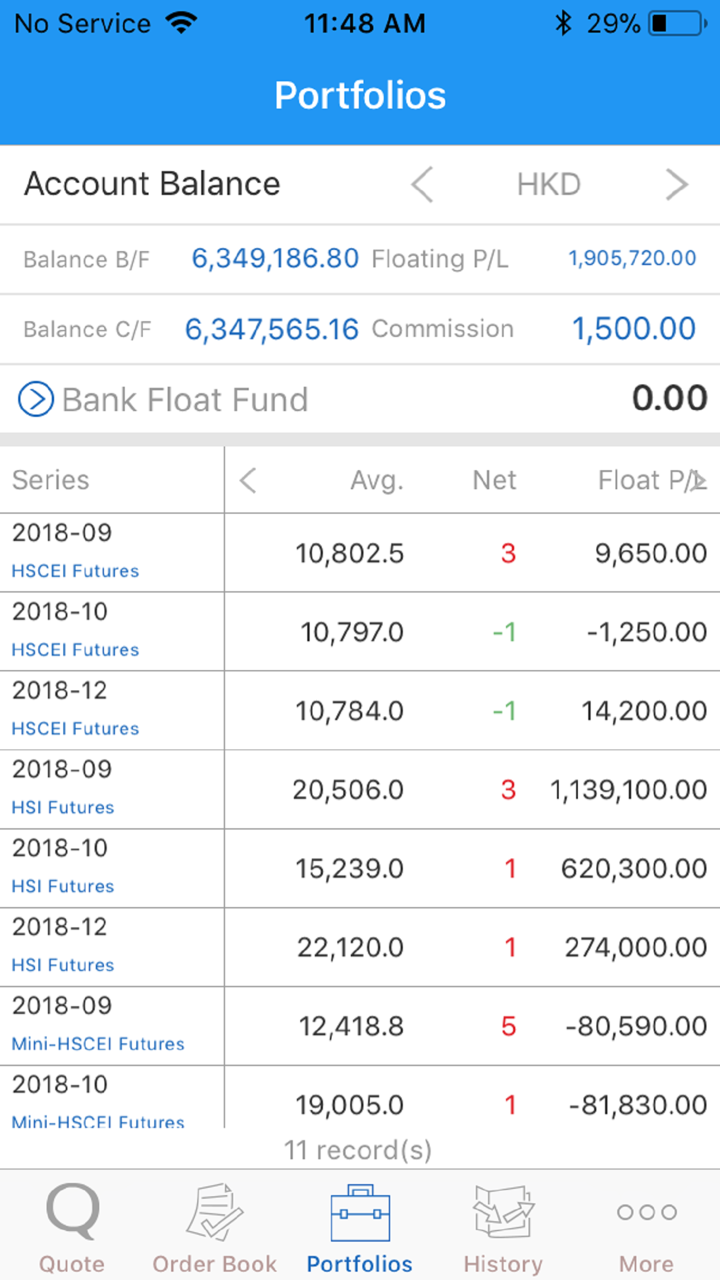This screenshot has height=1280, width=720.
Task: Open the History map icon
Action: pyautogui.click(x=503, y=1212)
